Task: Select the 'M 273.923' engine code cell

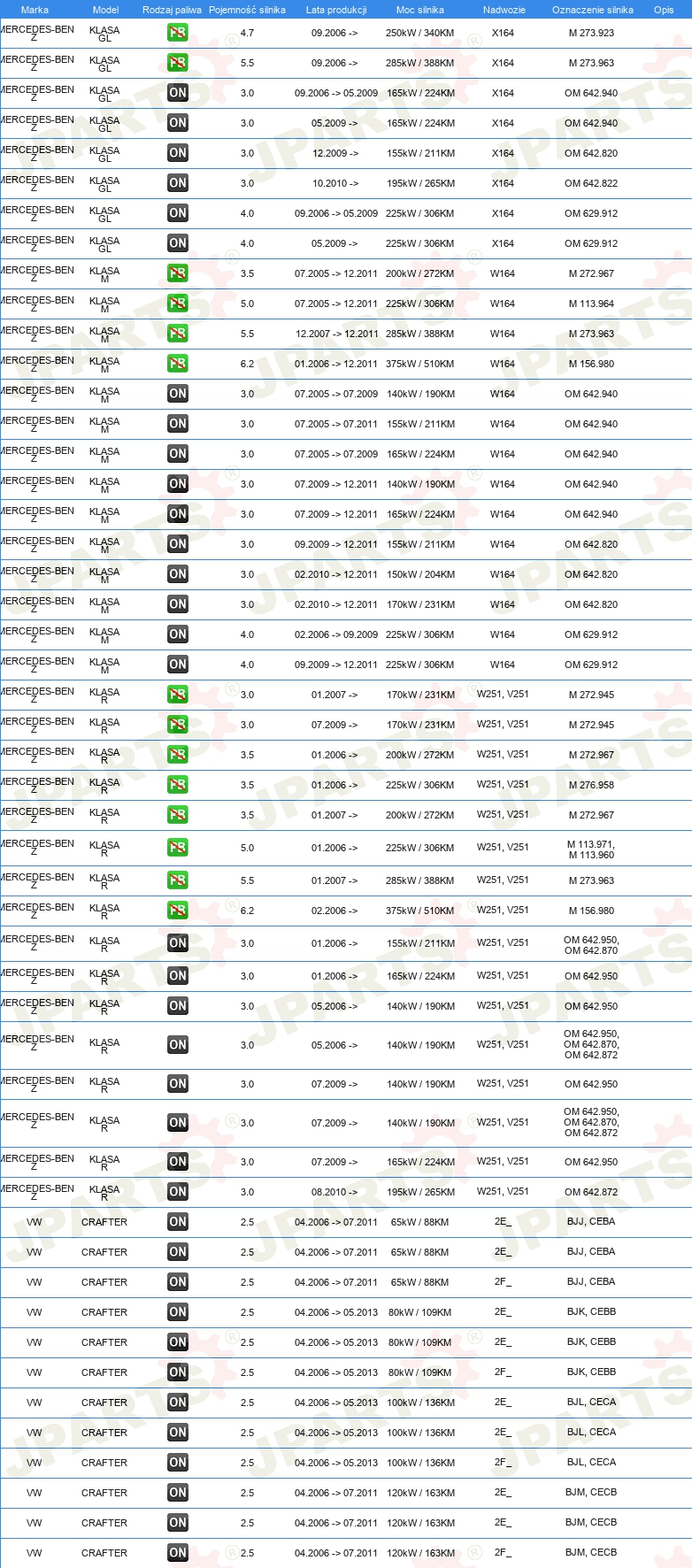Action: (592, 33)
